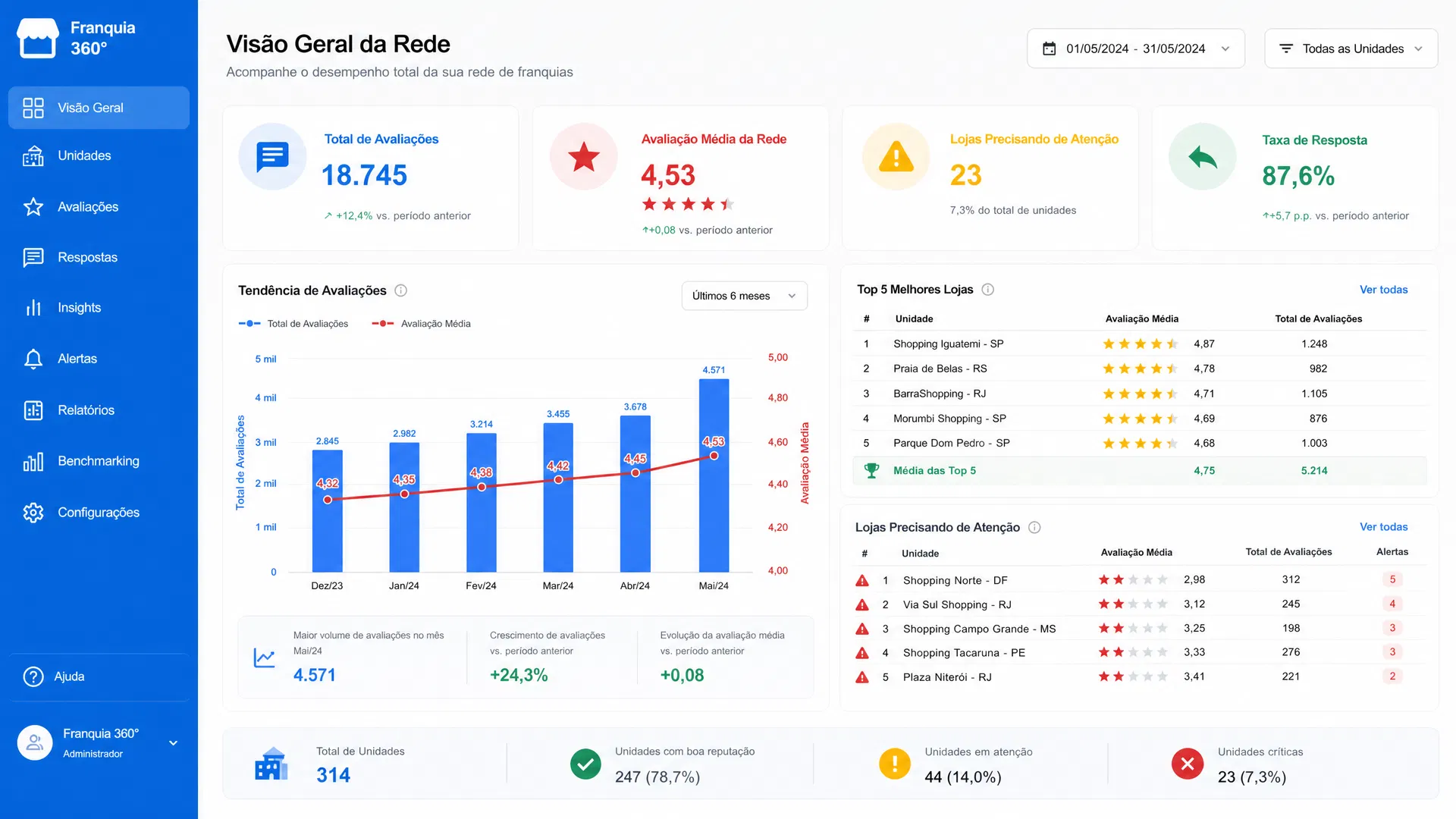The image size is (1456, 819).
Task: Click the yellow warning triangle icon
Action: [896, 156]
